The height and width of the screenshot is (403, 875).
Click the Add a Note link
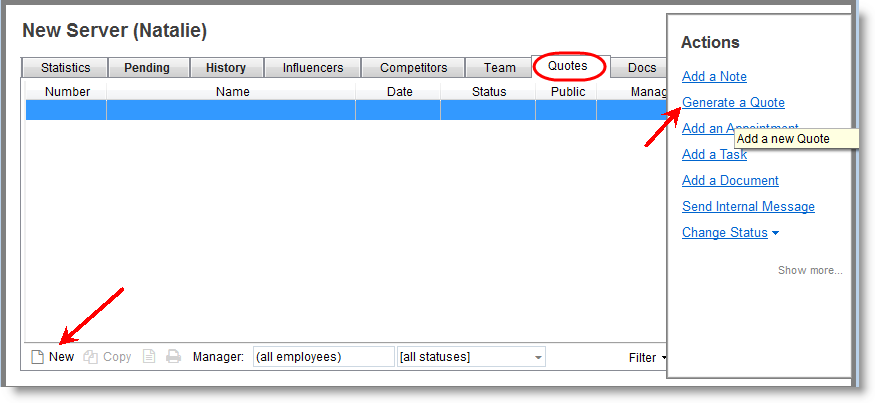714,77
